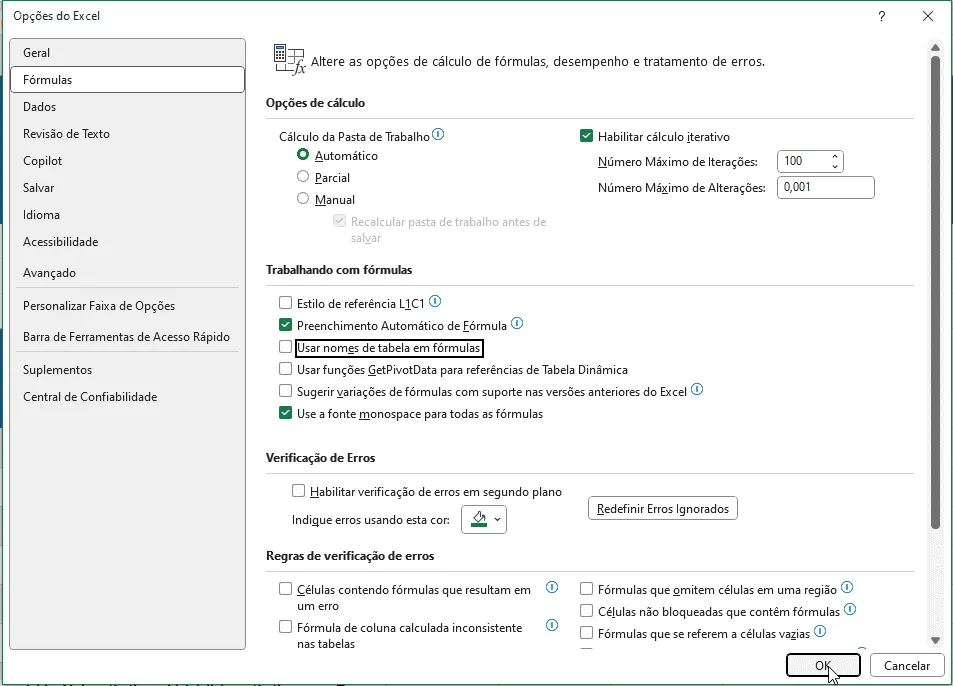The width and height of the screenshot is (953, 686).
Task: Click info icon next to Estilo de referência L1C1
Action: [435, 301]
